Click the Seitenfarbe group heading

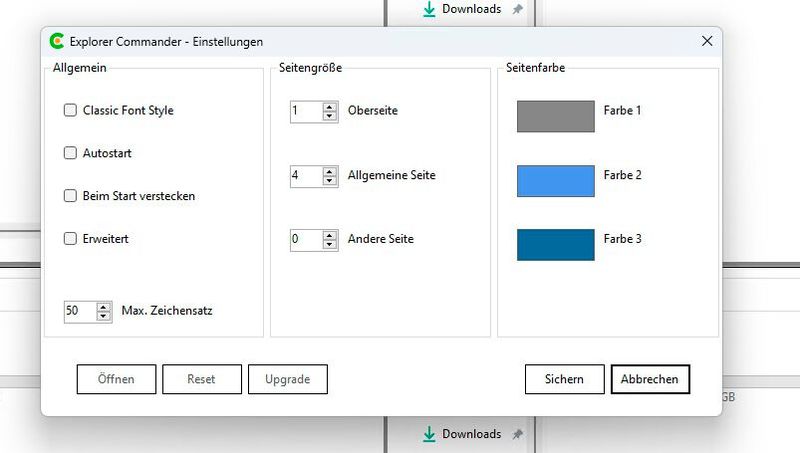[535, 68]
